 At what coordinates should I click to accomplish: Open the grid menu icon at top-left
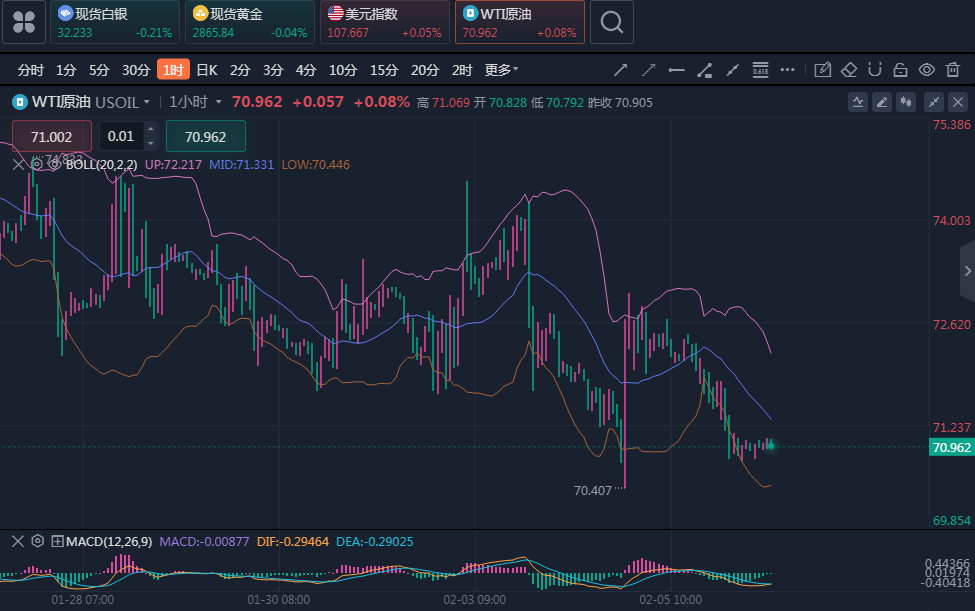[x=24, y=22]
